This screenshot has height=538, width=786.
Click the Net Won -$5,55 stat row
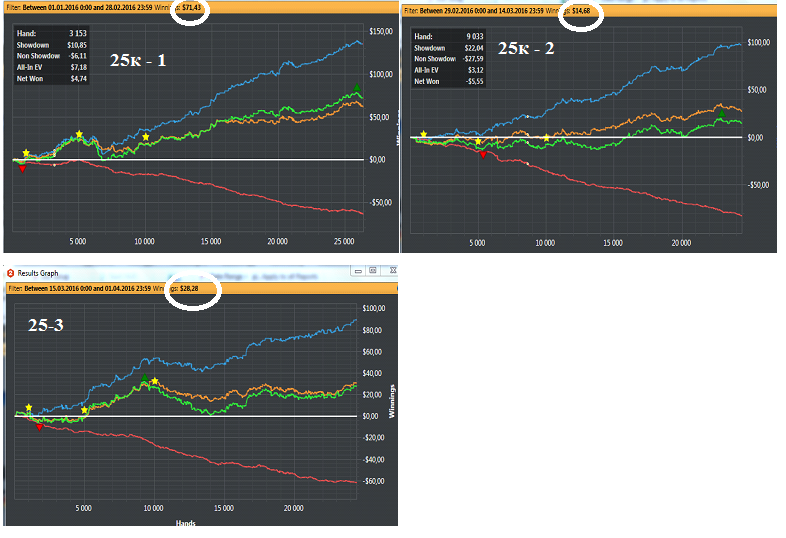pyautogui.click(x=449, y=81)
